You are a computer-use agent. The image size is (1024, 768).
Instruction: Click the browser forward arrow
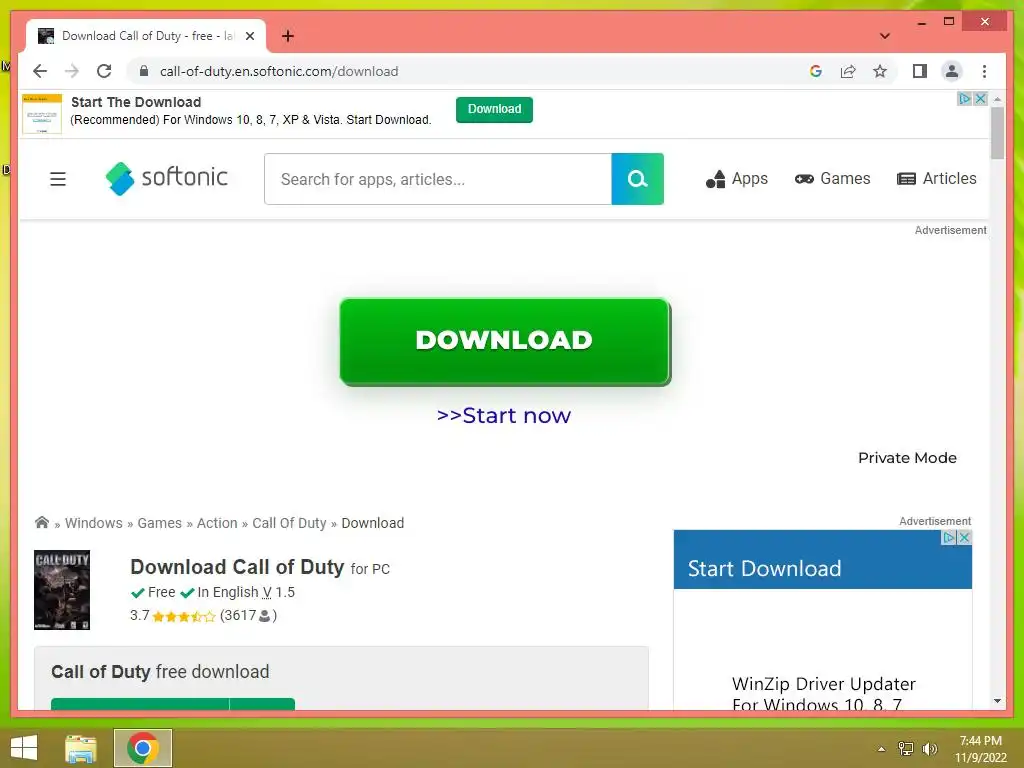pyautogui.click(x=72, y=71)
